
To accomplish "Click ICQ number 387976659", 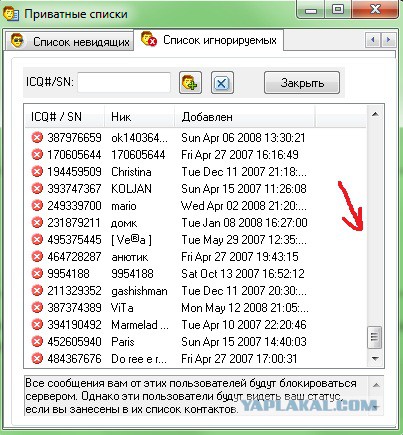I will [x=74, y=138].
